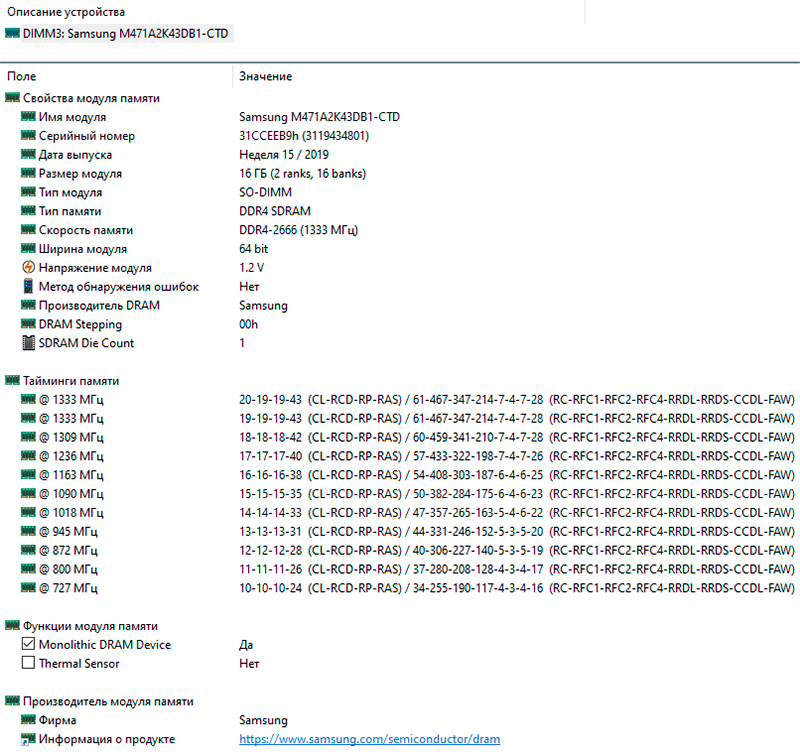Screen dimensions: 800x756
Task: Open the samsung.com/semiconductor/dram link
Action: point(369,739)
